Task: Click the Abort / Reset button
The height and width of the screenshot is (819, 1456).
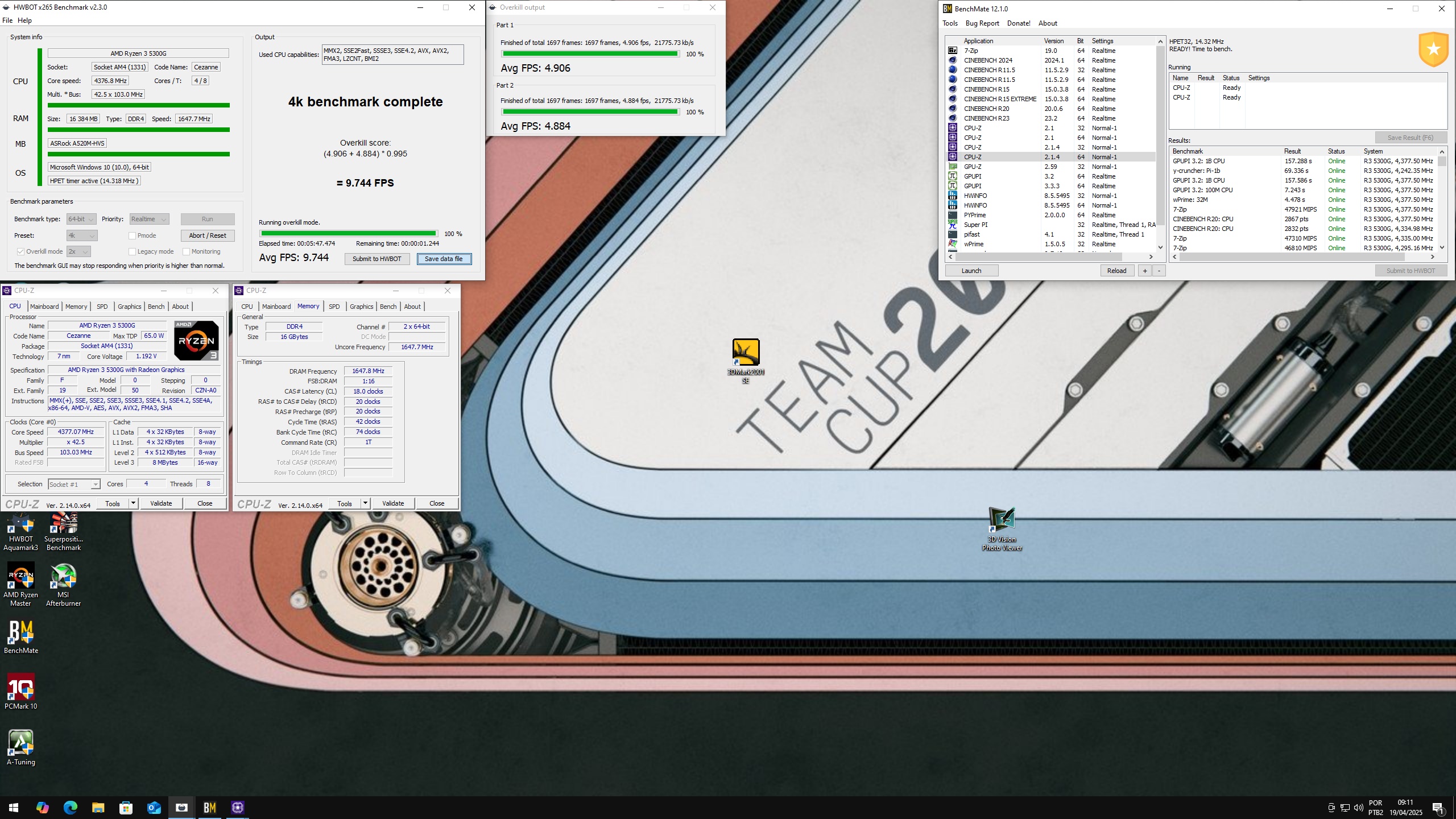Action: pyautogui.click(x=208, y=235)
